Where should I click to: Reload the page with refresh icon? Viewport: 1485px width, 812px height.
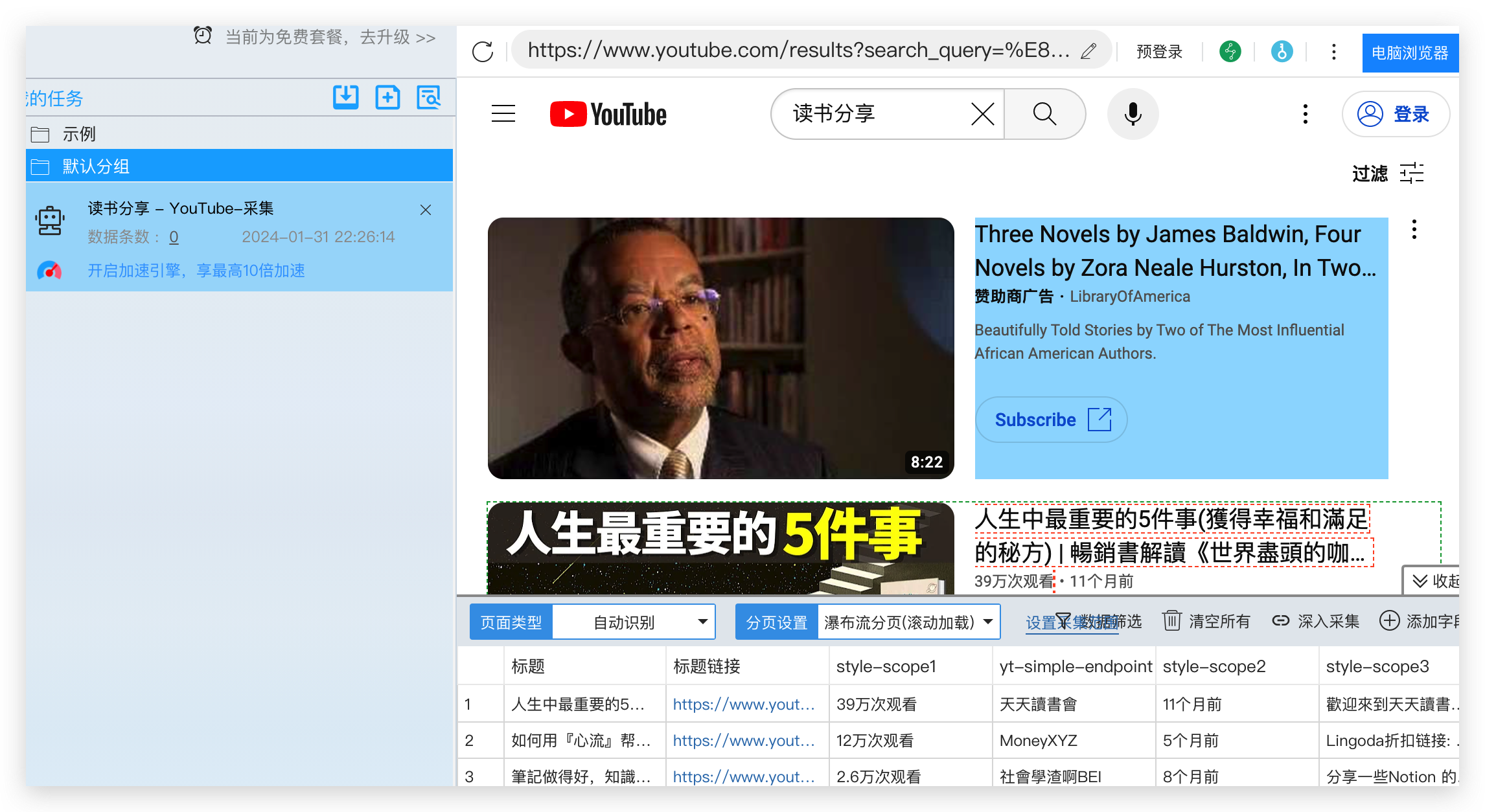[x=483, y=51]
